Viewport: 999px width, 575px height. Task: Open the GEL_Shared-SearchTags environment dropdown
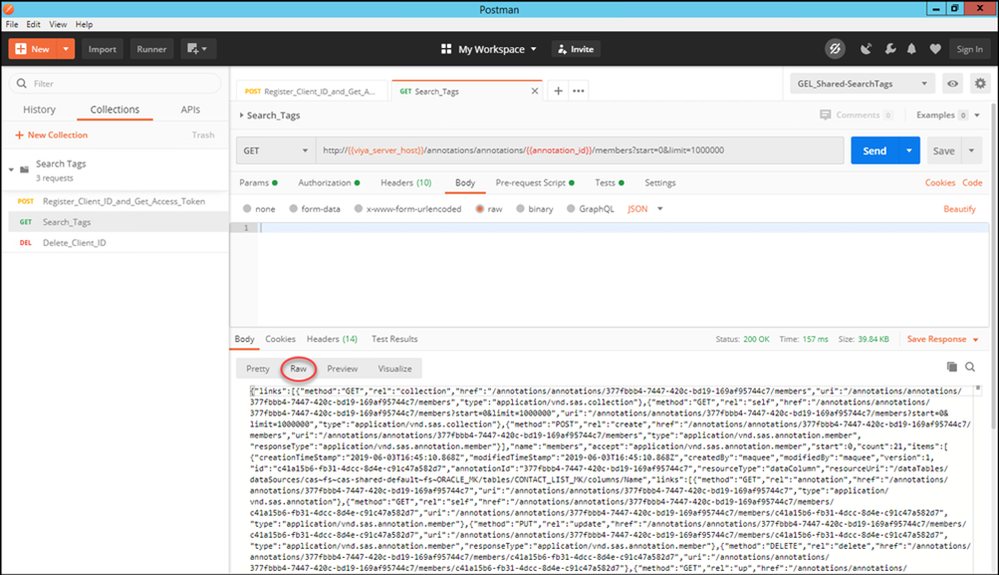click(862, 83)
